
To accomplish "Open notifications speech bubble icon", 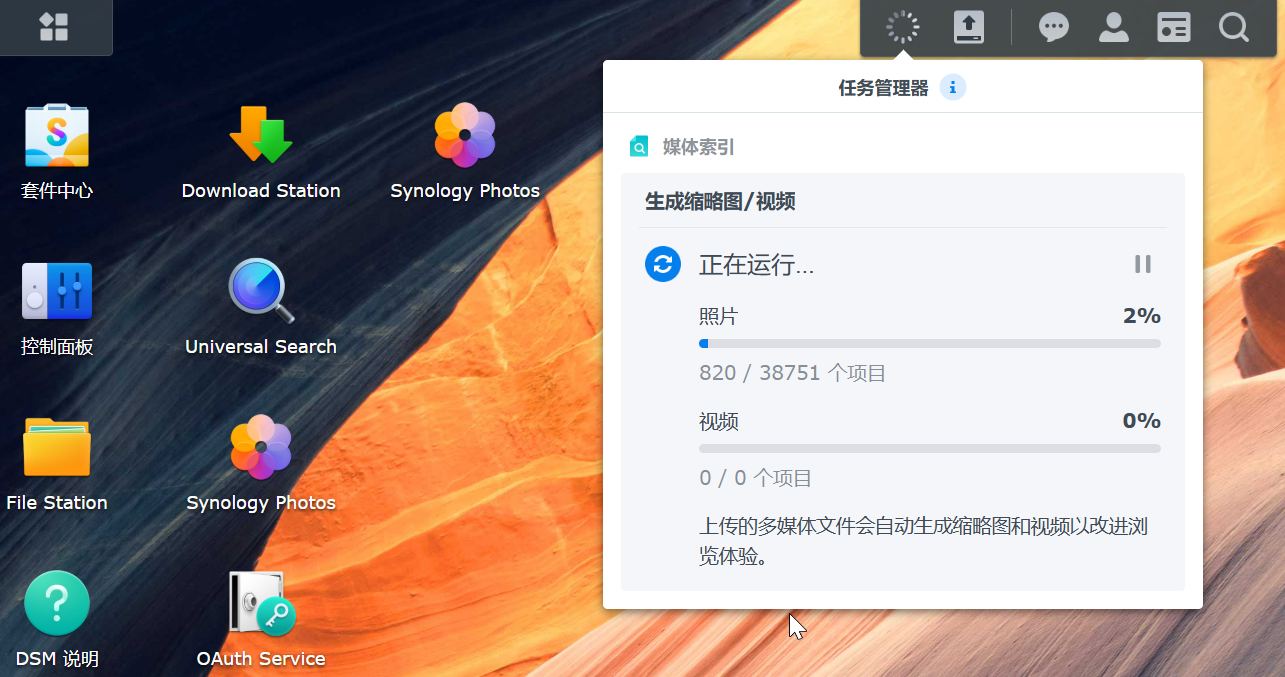I will (1054, 27).
